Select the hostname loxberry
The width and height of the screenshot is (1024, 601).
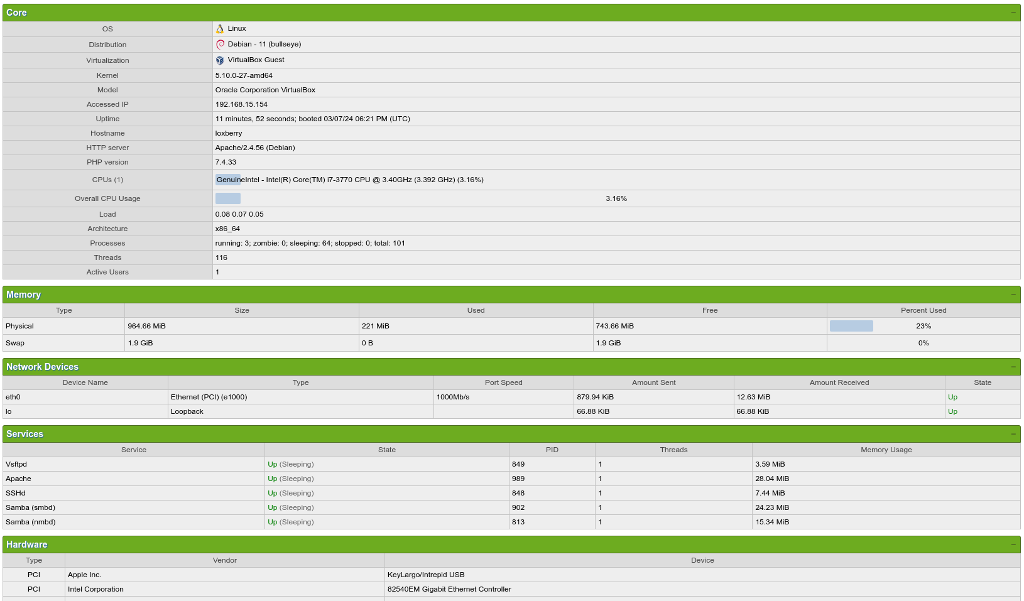(229, 133)
